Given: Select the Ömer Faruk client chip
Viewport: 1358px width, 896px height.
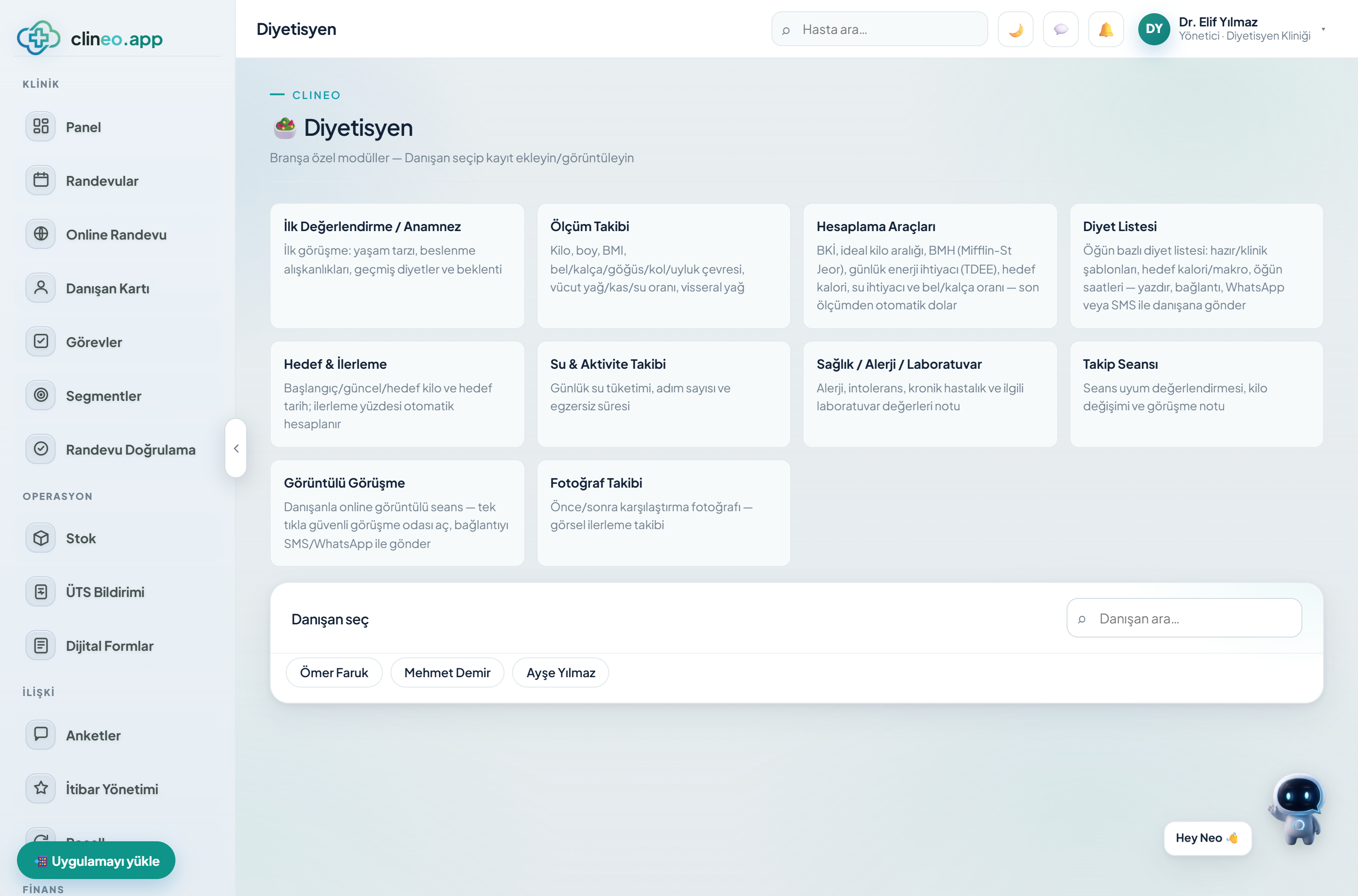Looking at the screenshot, I should [x=334, y=672].
